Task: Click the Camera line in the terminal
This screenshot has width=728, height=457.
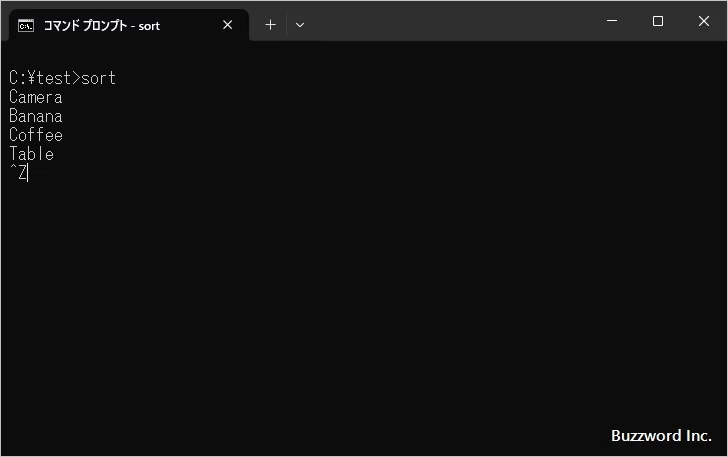Action: coord(35,97)
